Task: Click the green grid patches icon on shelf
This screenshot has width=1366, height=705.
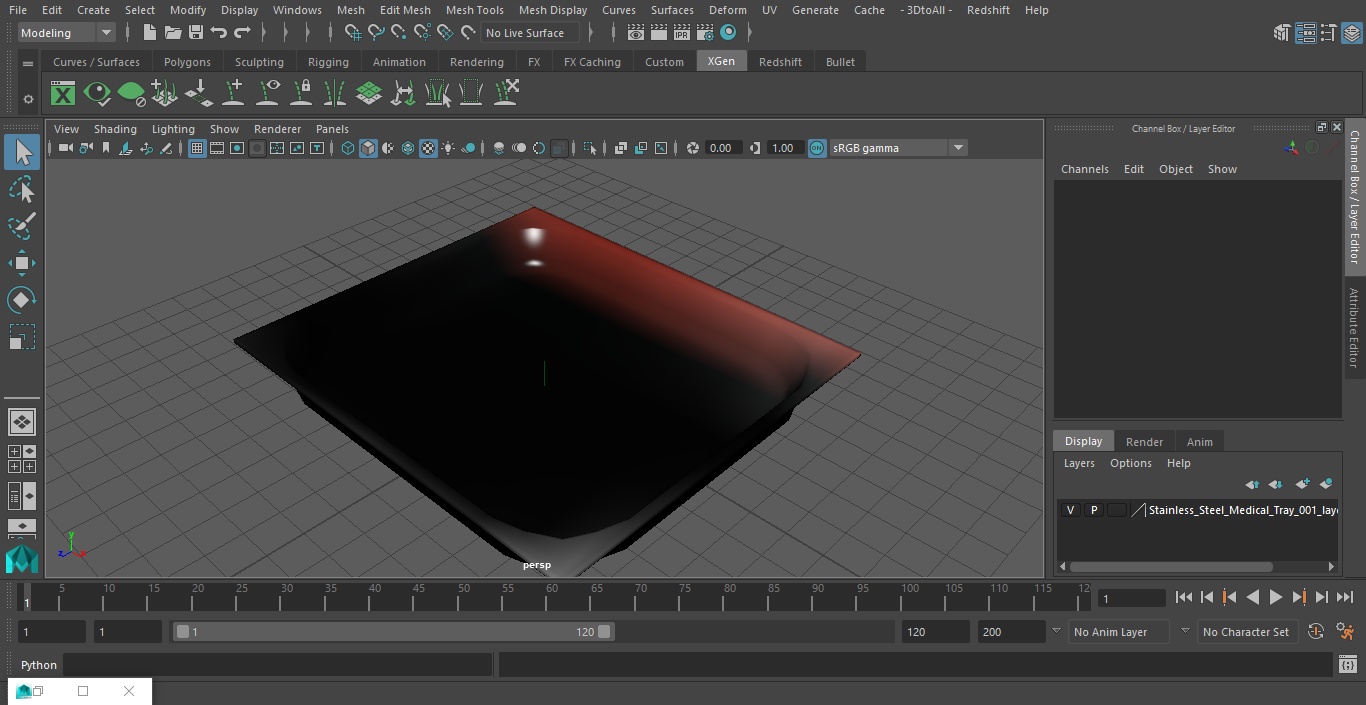Action: click(x=369, y=94)
